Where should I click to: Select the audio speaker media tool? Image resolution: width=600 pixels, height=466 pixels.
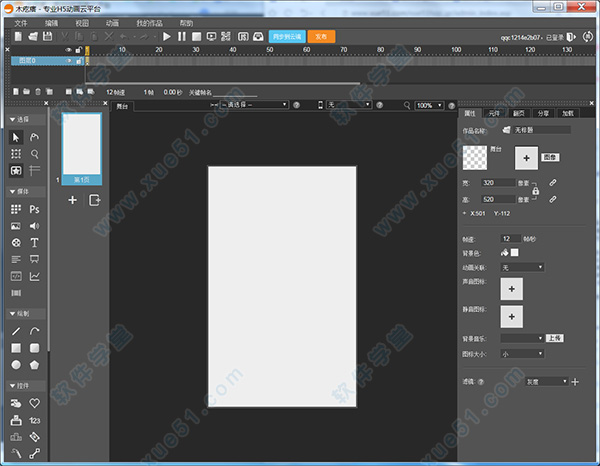click(x=34, y=227)
